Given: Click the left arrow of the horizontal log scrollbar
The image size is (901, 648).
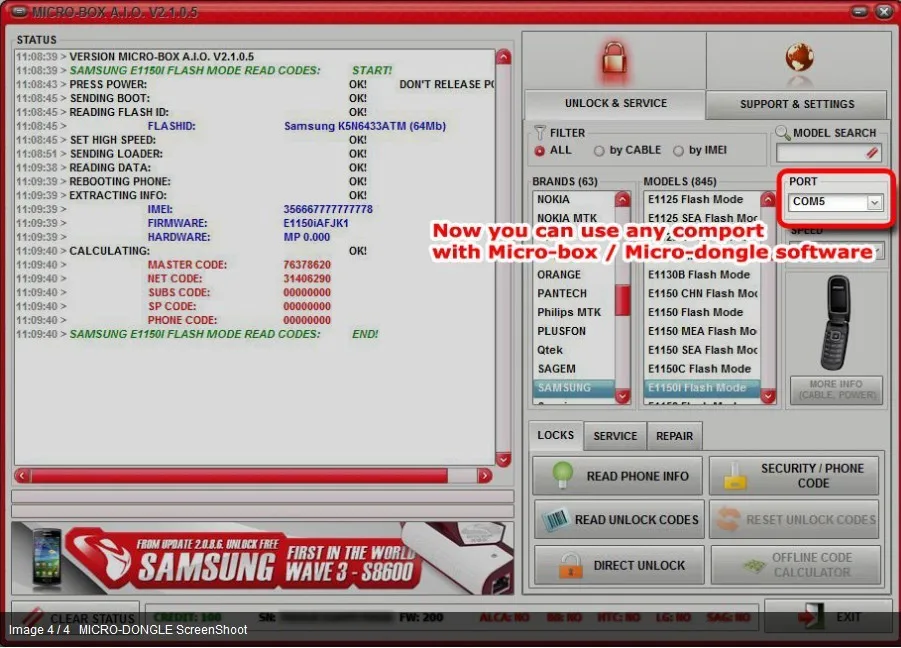Looking at the screenshot, I should [x=22, y=476].
